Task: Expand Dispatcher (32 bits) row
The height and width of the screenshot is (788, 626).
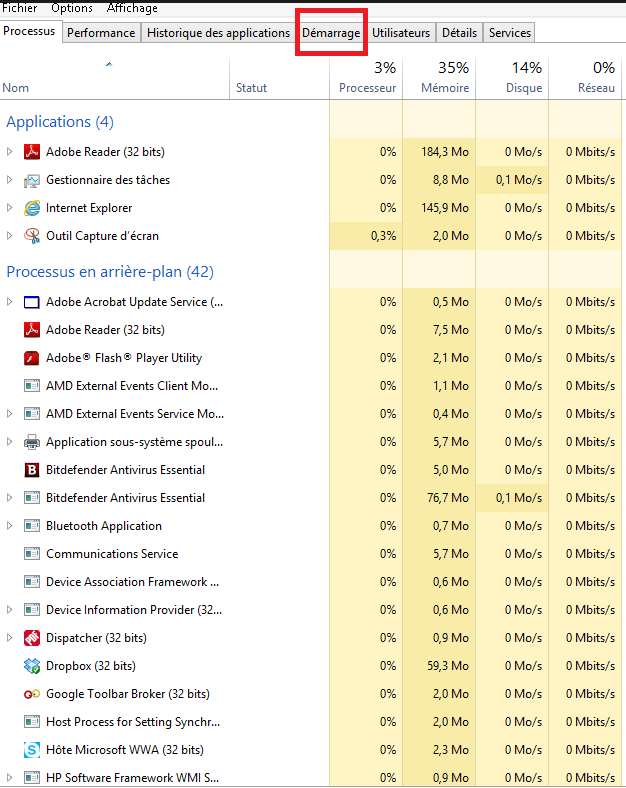Action: coord(9,638)
